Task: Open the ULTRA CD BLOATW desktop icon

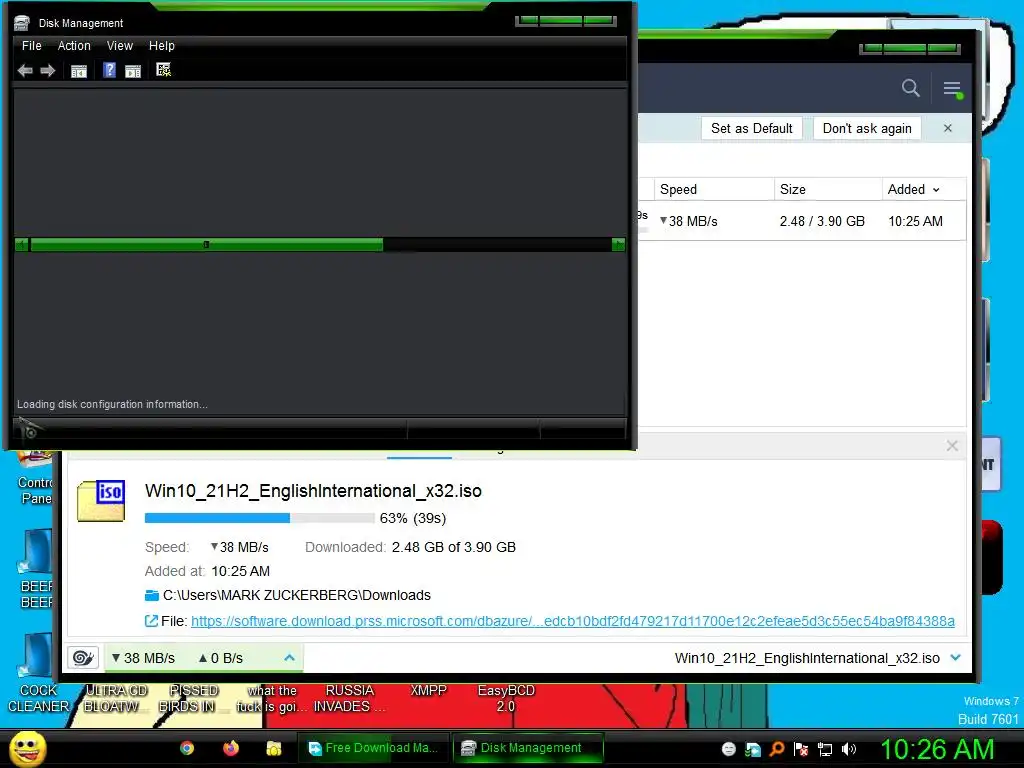Action: click(x=116, y=698)
